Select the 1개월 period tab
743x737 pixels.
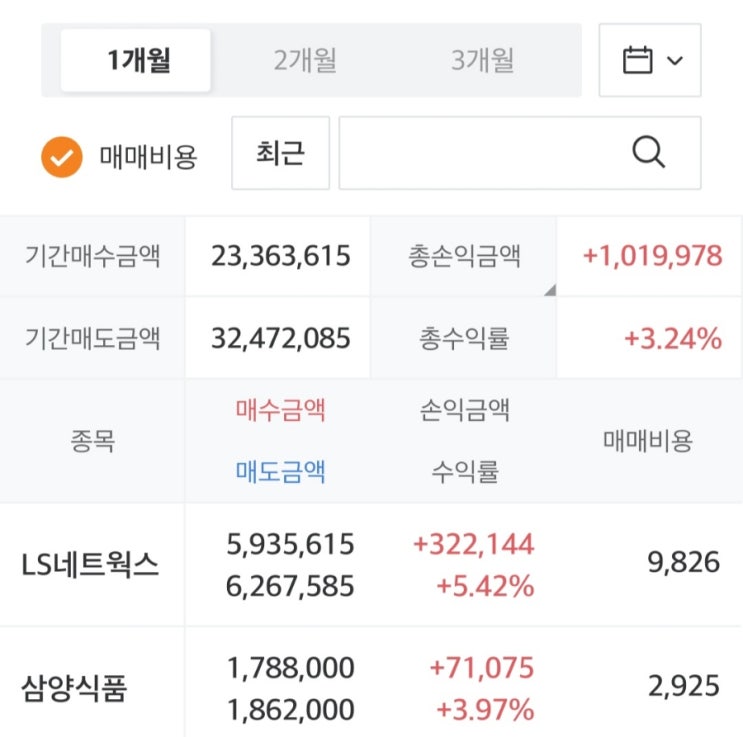(138, 60)
